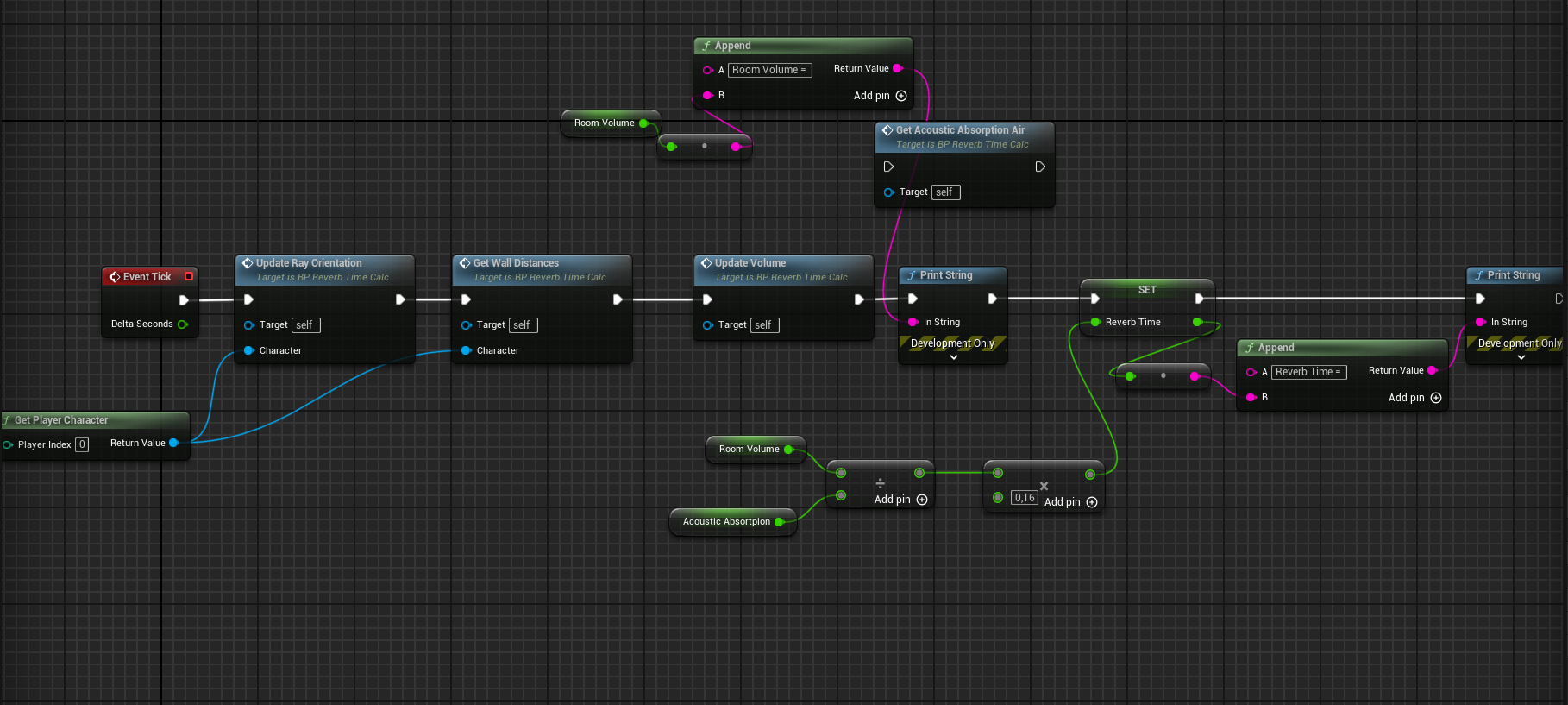Click Character input pin on Get Wall Distances
The width and height of the screenshot is (1568, 705).
467,350
